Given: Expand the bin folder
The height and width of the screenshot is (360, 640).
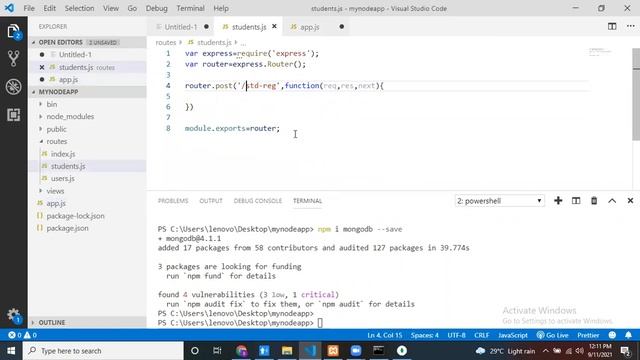Looking at the screenshot, I should (51, 104).
